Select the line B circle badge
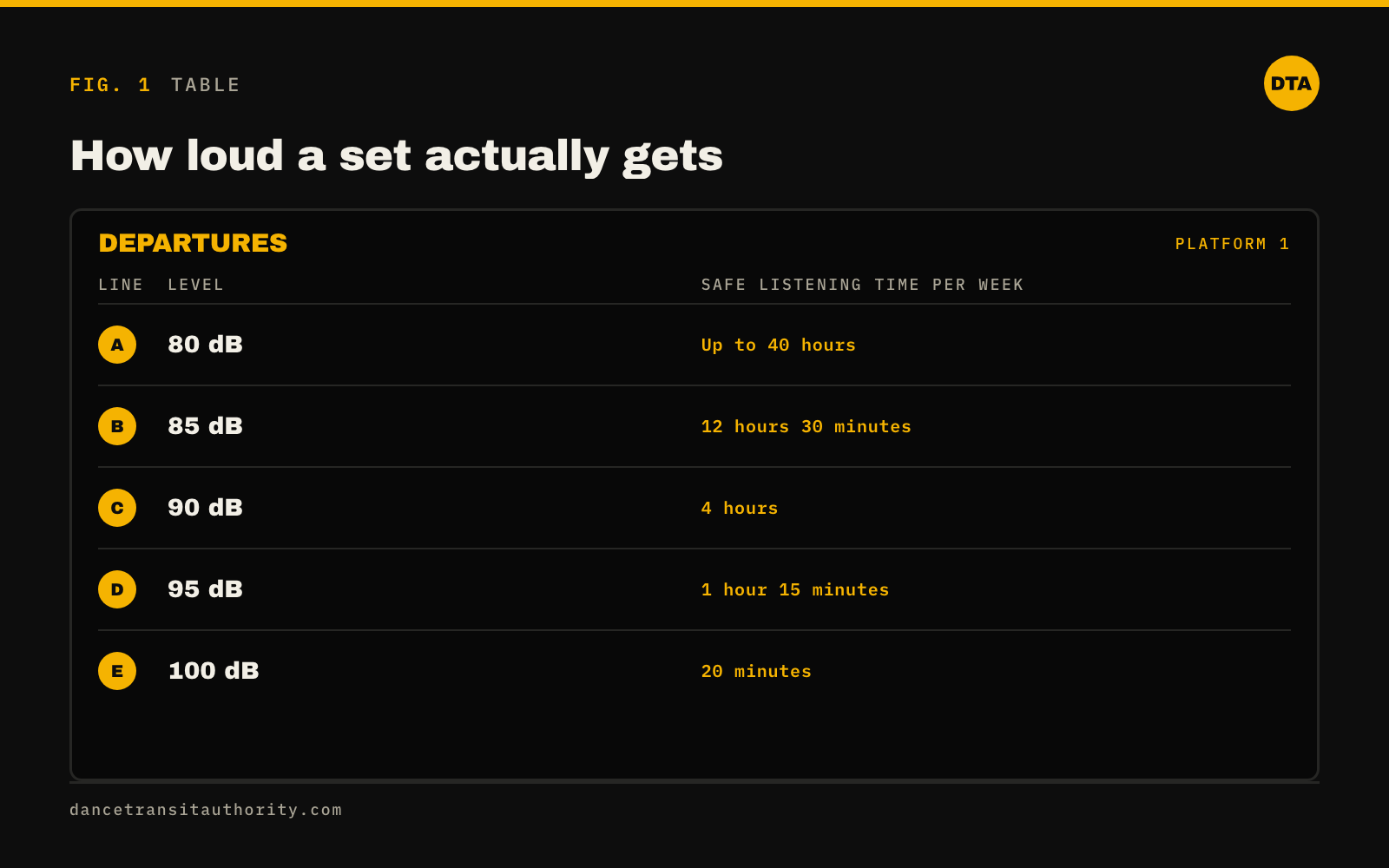 click(117, 426)
